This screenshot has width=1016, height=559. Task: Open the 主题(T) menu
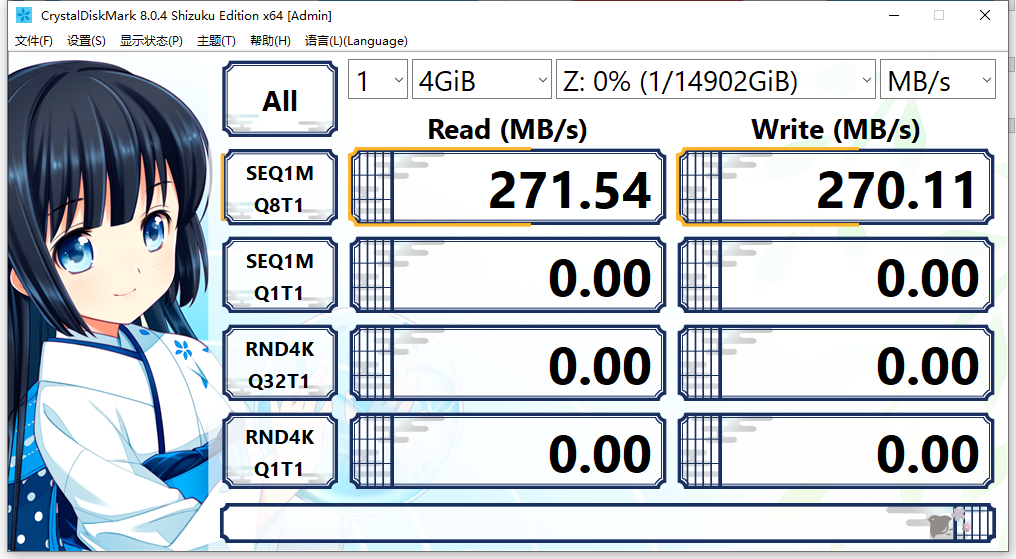coord(216,41)
